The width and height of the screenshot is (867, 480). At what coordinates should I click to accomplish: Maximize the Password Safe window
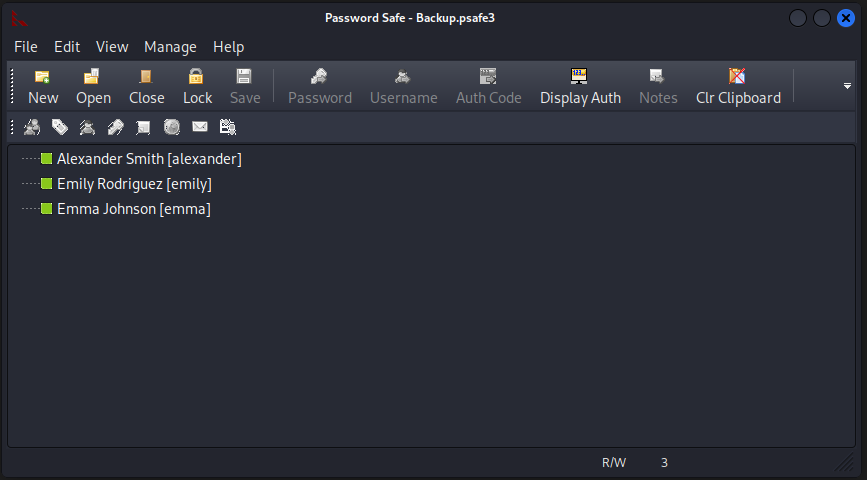coord(822,18)
